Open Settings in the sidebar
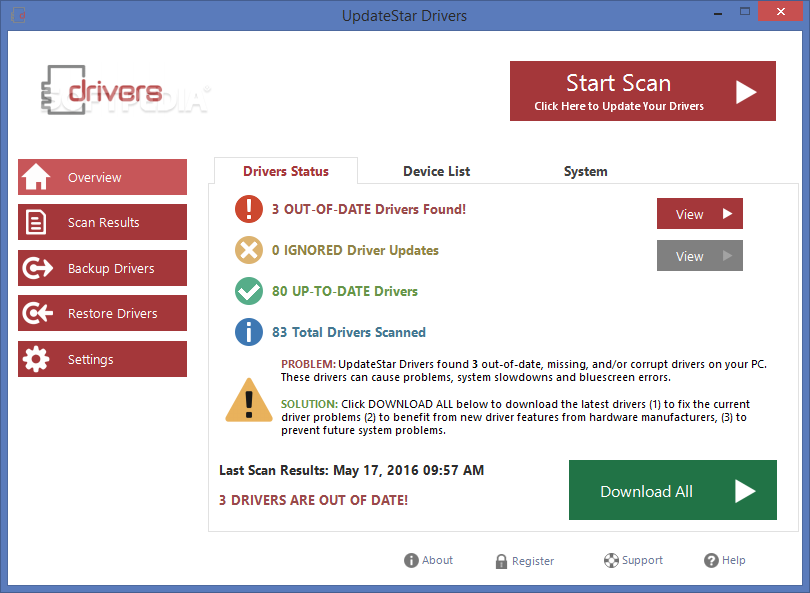810x593 pixels. coord(102,359)
